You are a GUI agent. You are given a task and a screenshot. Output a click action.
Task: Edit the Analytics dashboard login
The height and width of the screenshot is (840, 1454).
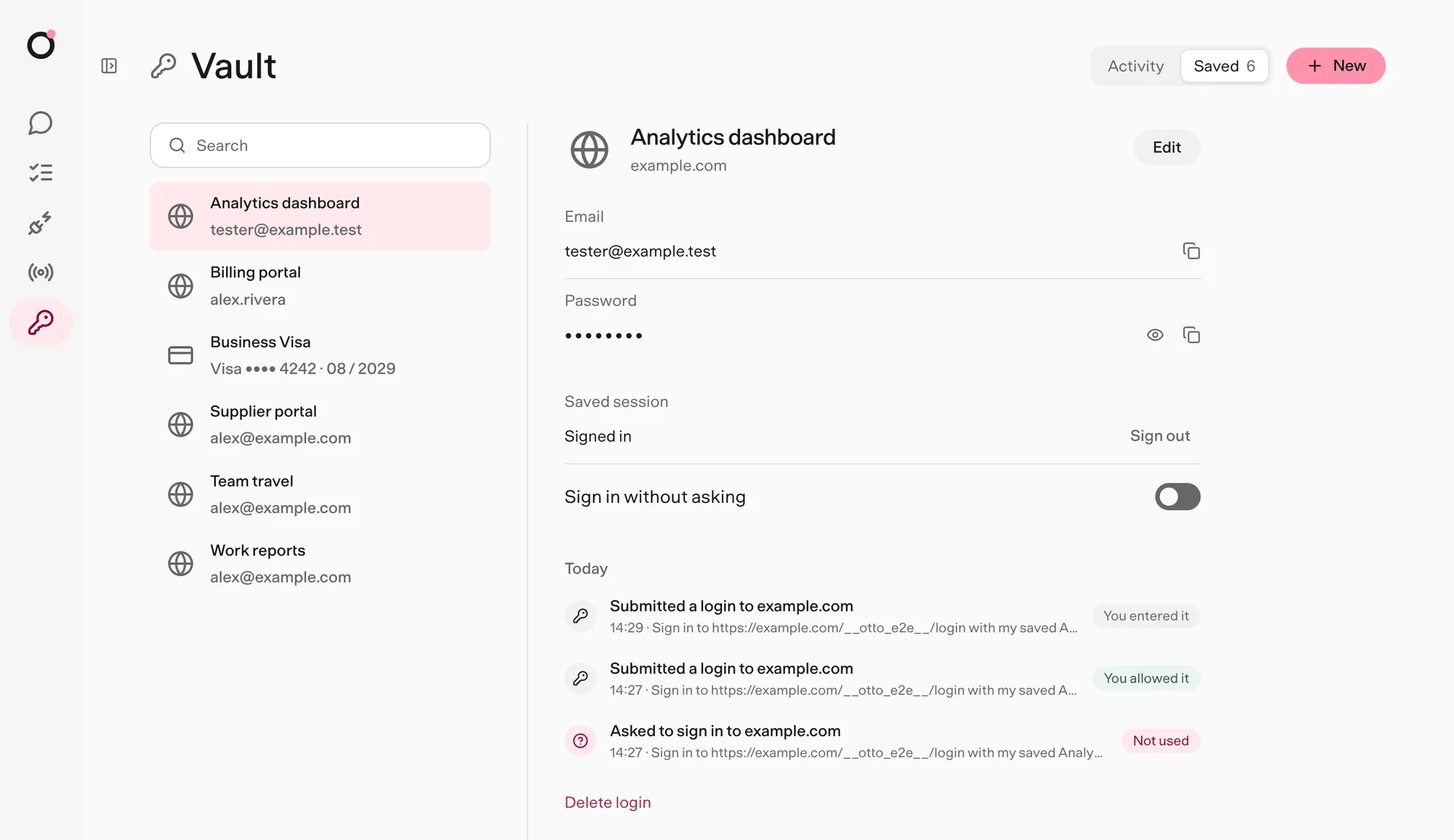coord(1166,148)
